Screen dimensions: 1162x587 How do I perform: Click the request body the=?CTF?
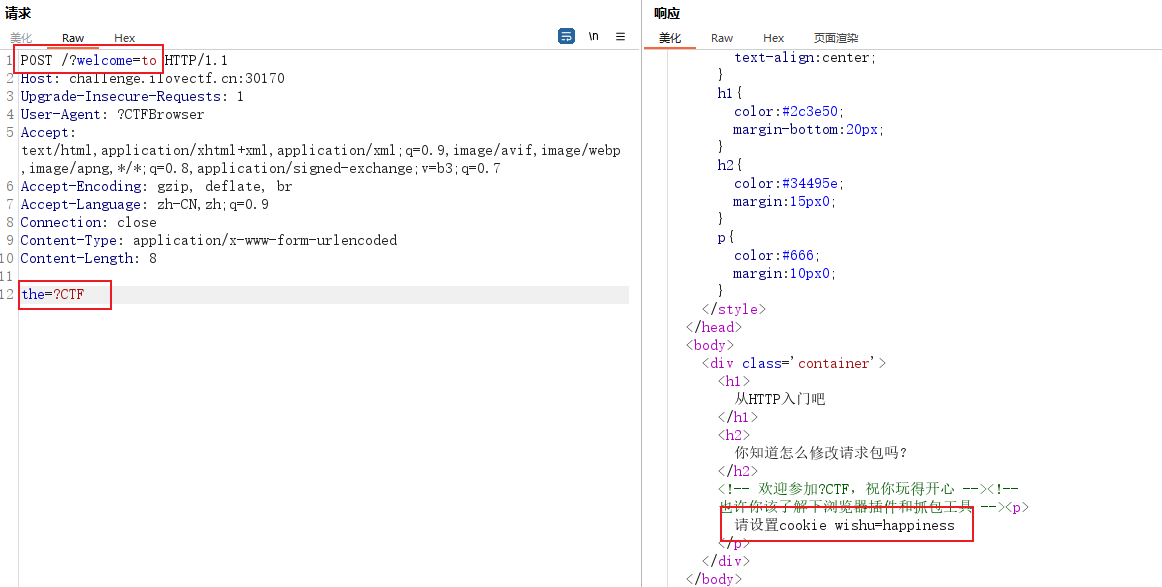pyautogui.click(x=53, y=294)
